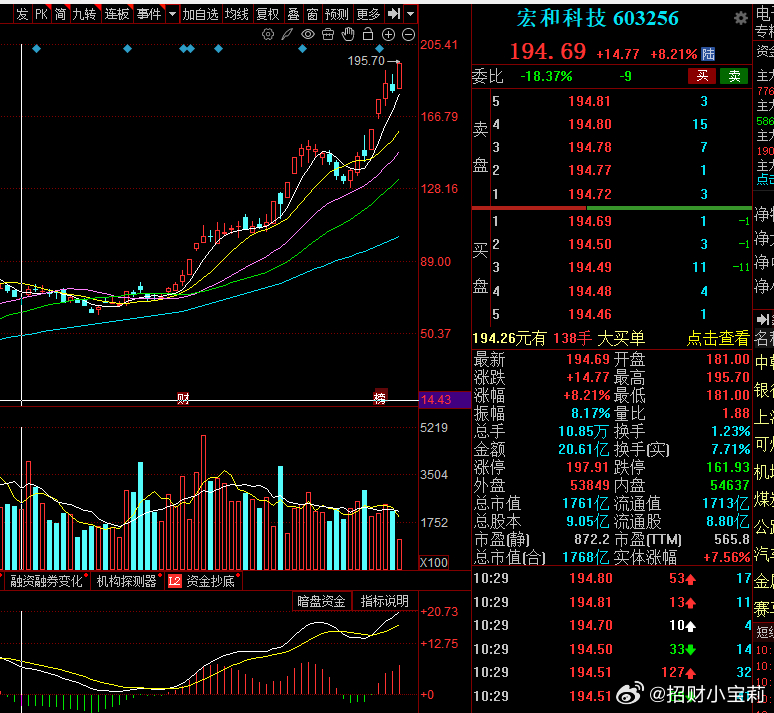Open chart settings gear above the candlesticks
This screenshot has height=713, width=774.
tap(268, 35)
